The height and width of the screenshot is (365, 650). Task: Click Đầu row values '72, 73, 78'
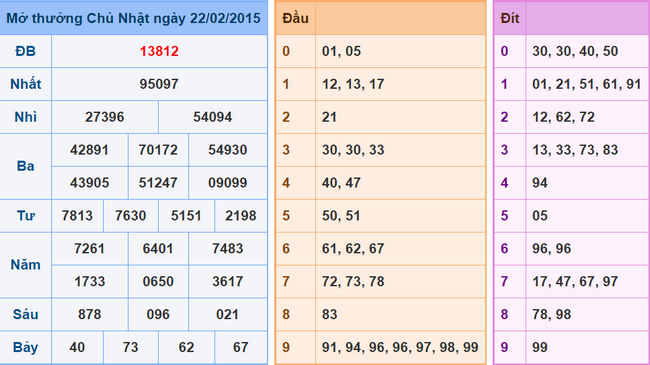tap(353, 281)
